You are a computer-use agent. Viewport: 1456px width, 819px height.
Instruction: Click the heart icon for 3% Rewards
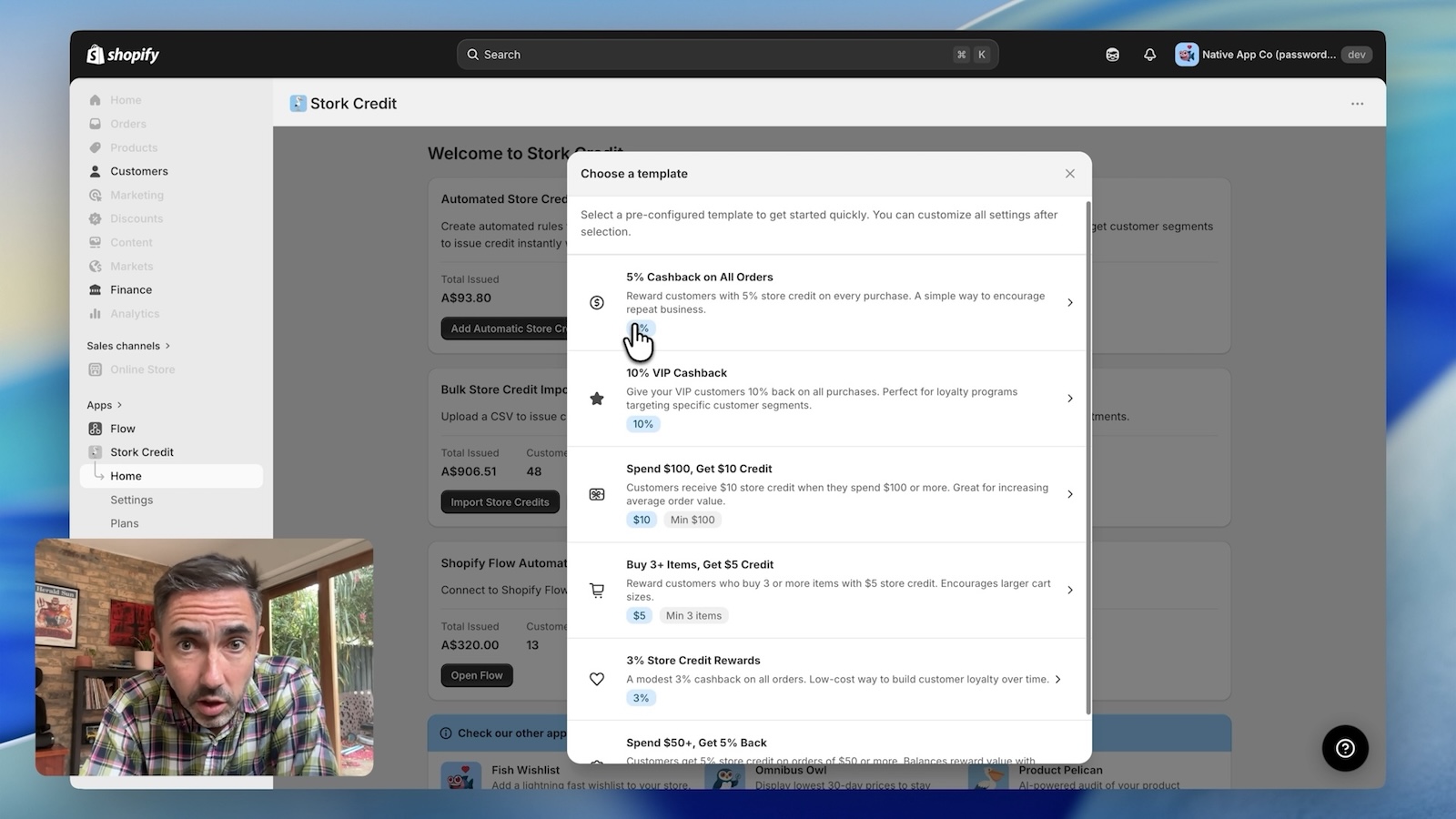click(597, 679)
